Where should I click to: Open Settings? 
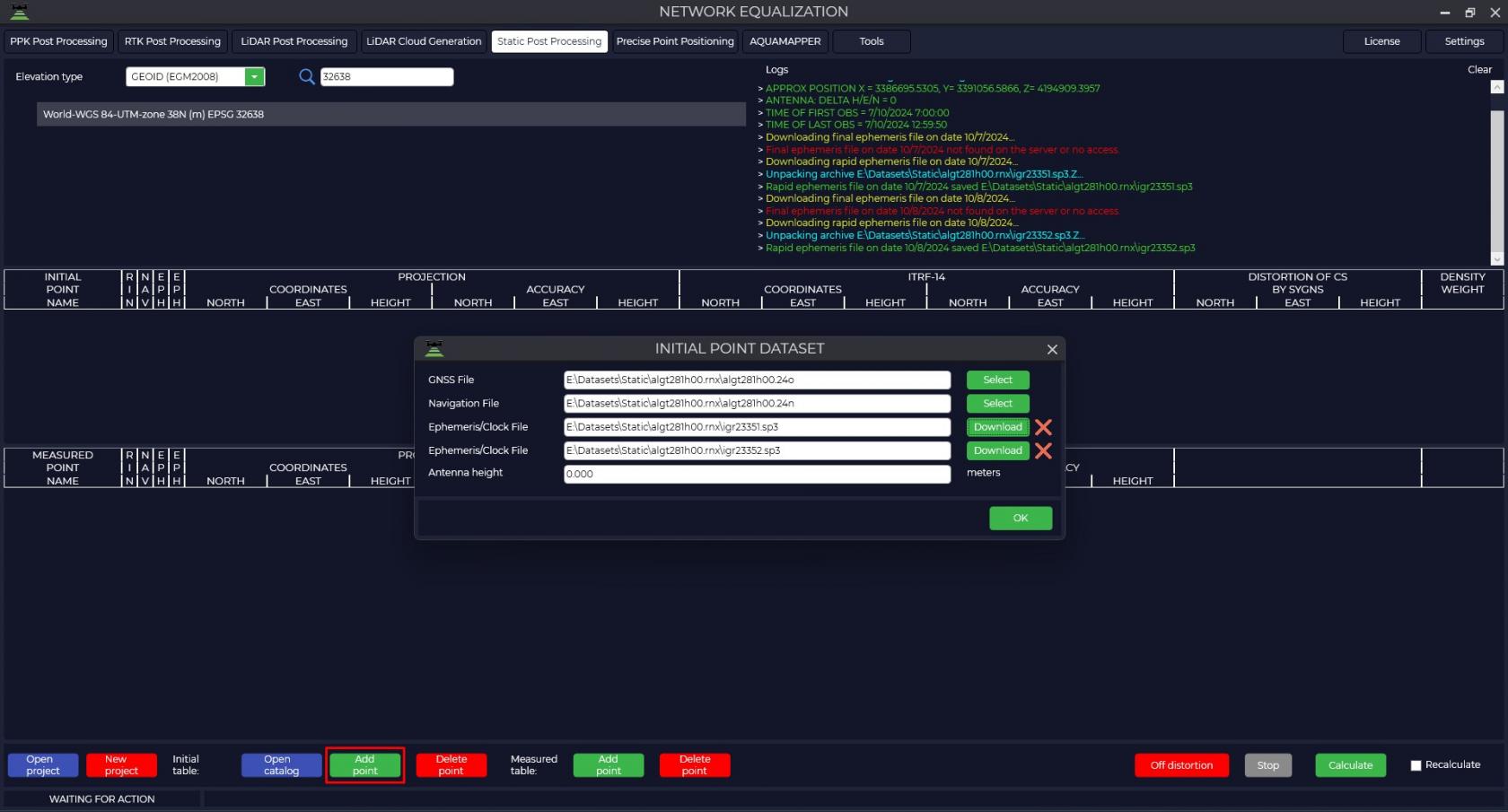tap(1465, 41)
